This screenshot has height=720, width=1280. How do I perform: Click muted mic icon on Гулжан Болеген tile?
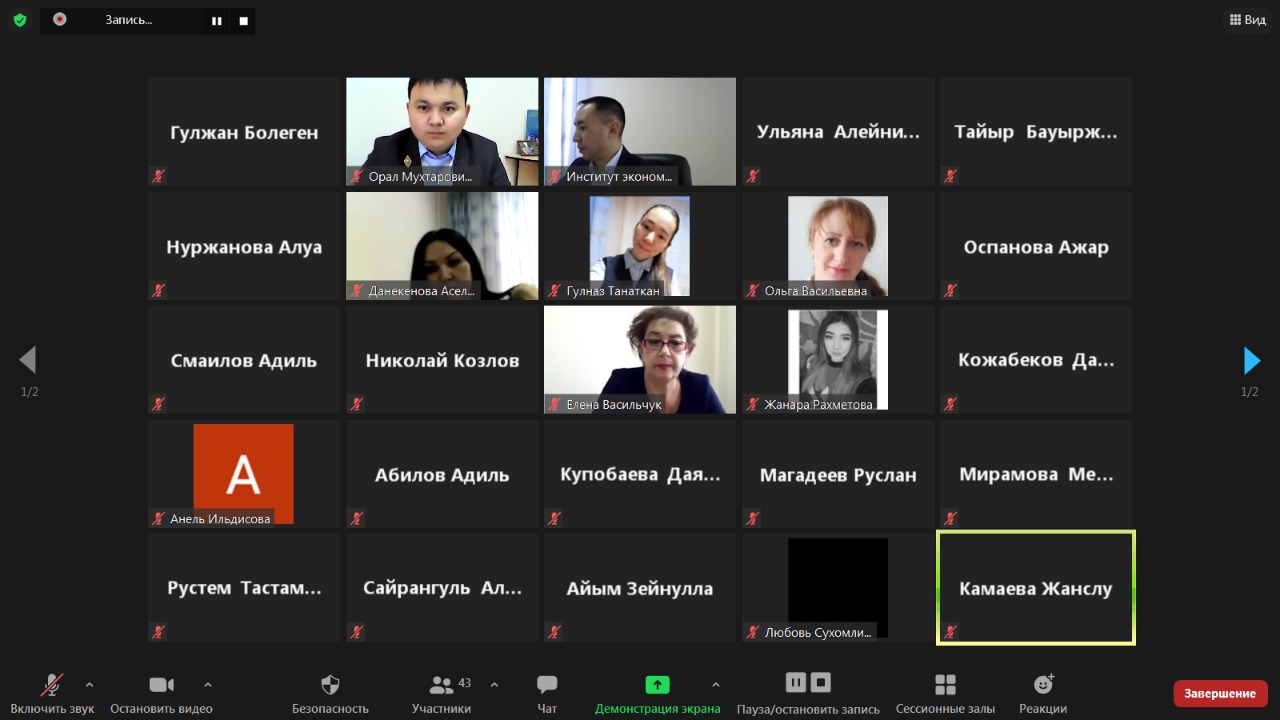[158, 176]
